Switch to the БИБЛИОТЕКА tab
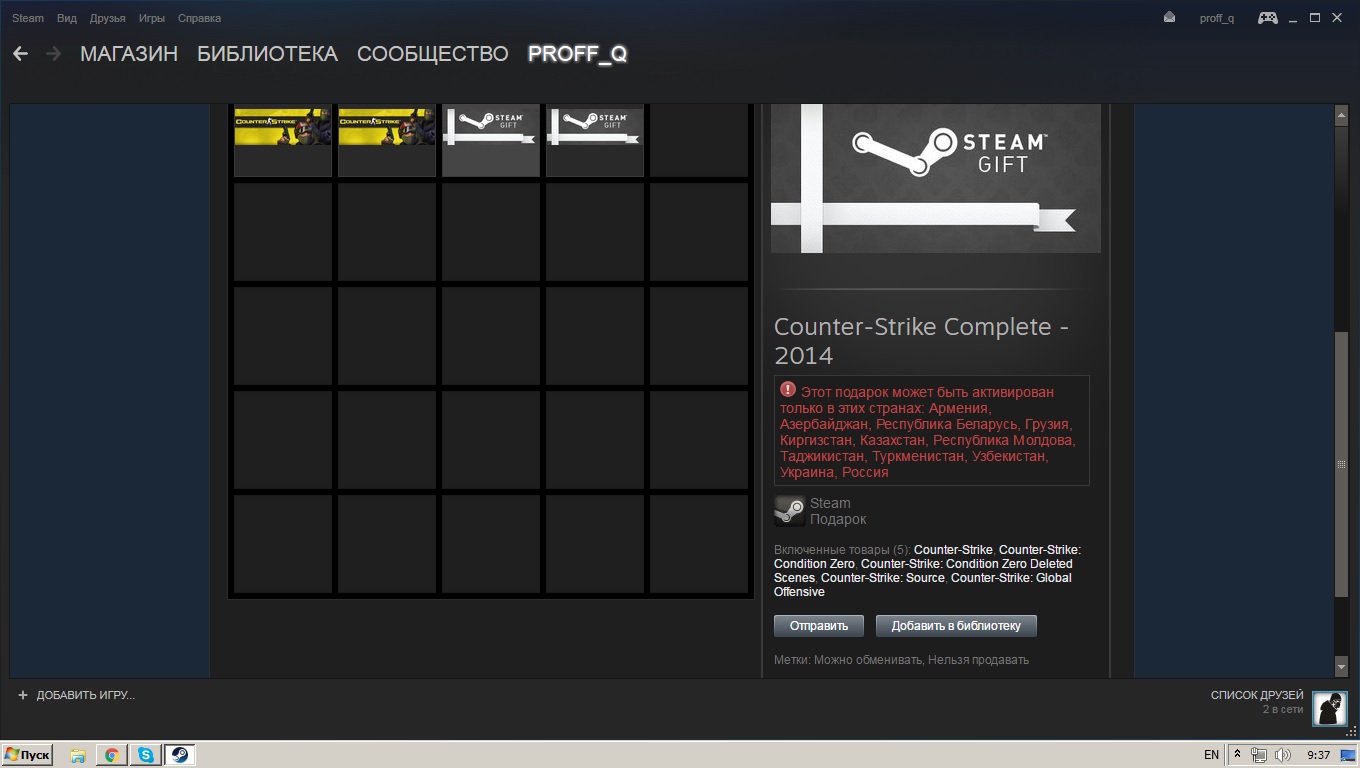This screenshot has height=768, width=1360. (267, 54)
